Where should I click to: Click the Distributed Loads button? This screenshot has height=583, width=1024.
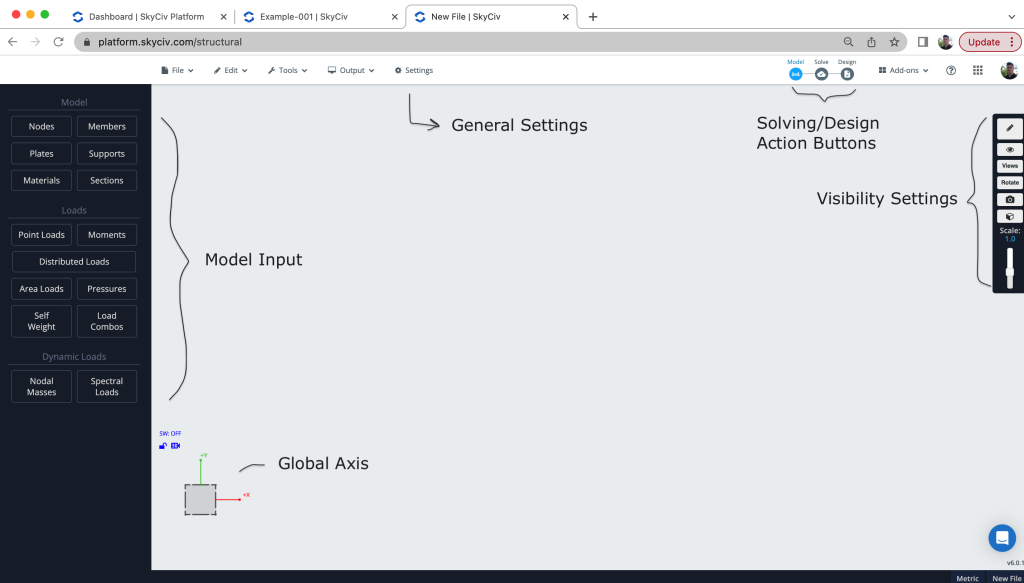pyautogui.click(x=74, y=262)
